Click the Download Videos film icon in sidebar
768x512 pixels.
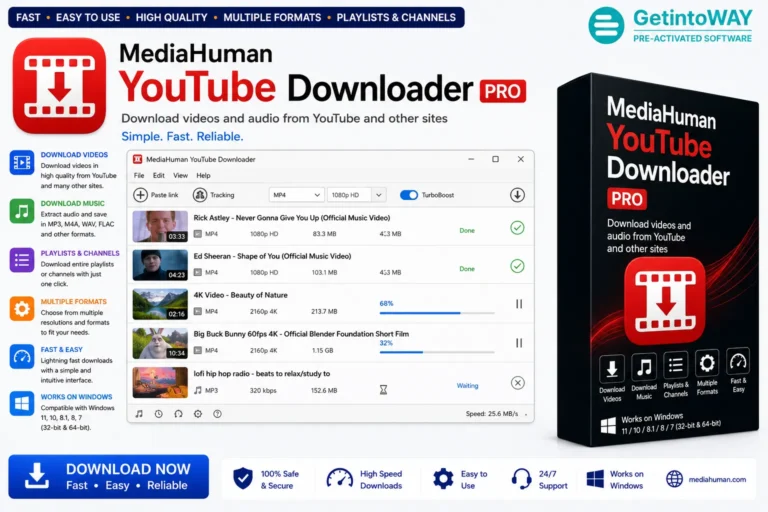(22, 162)
